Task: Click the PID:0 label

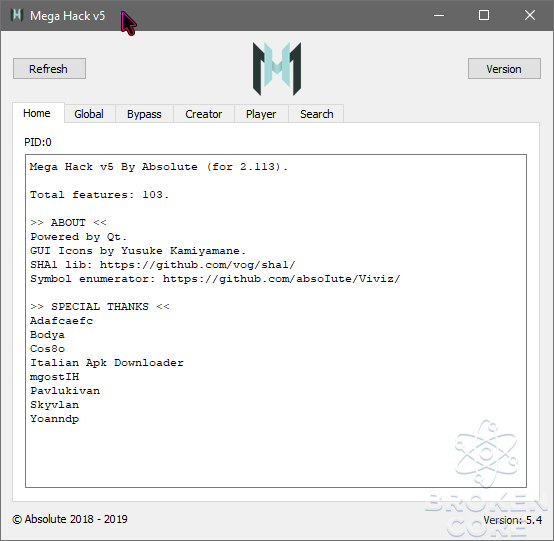Action: 38,142
